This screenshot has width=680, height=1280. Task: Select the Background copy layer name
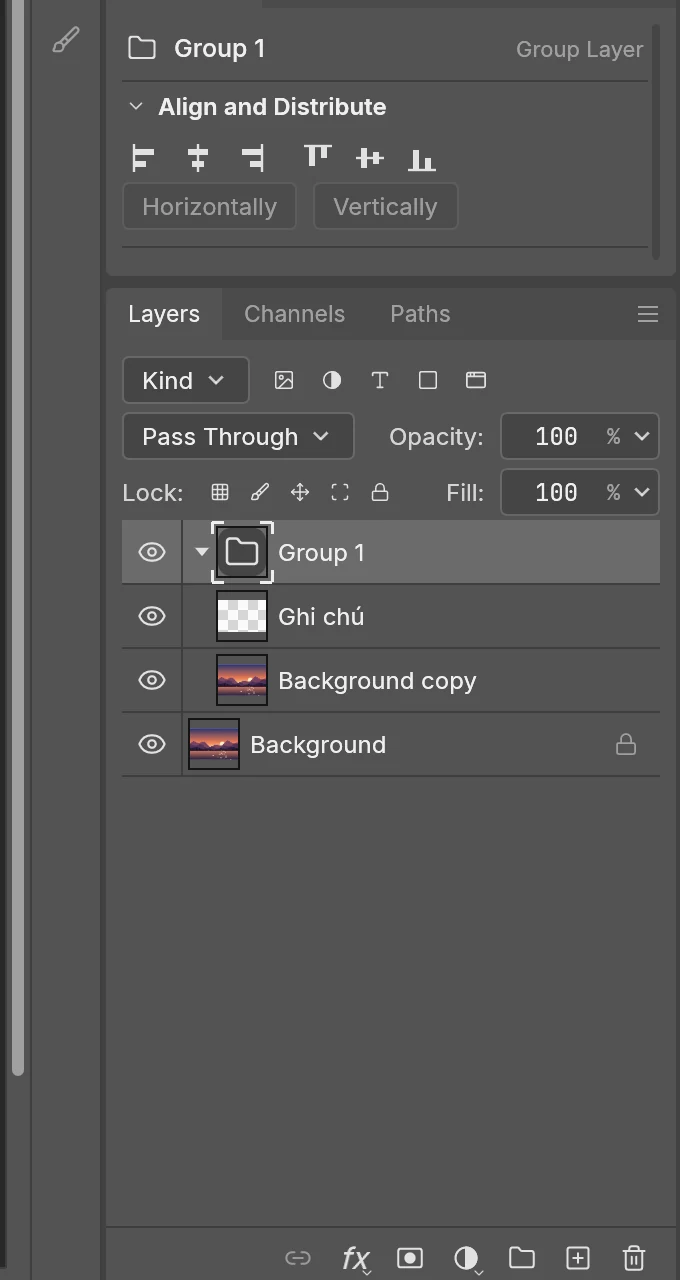click(x=377, y=681)
